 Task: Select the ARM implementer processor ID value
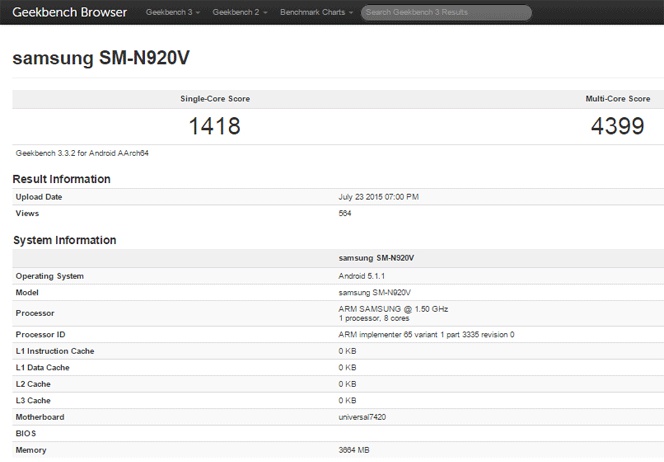[426, 335]
